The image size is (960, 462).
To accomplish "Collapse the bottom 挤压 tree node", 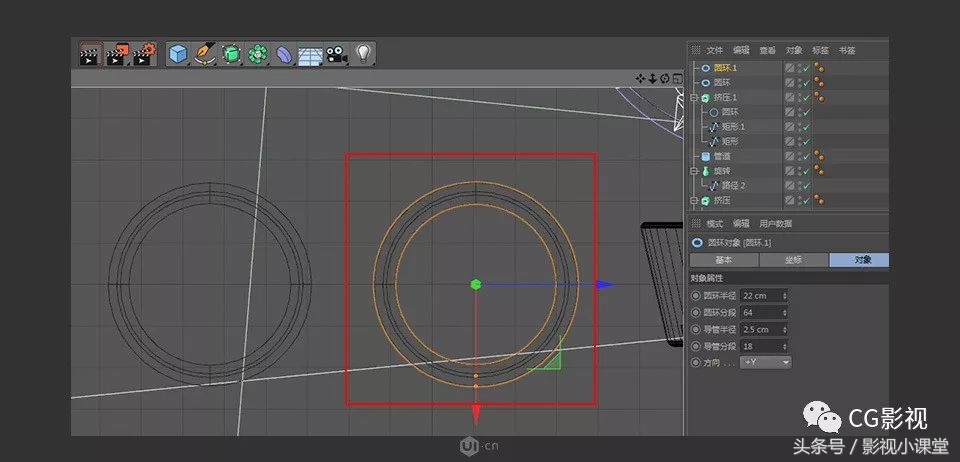I will click(x=694, y=201).
